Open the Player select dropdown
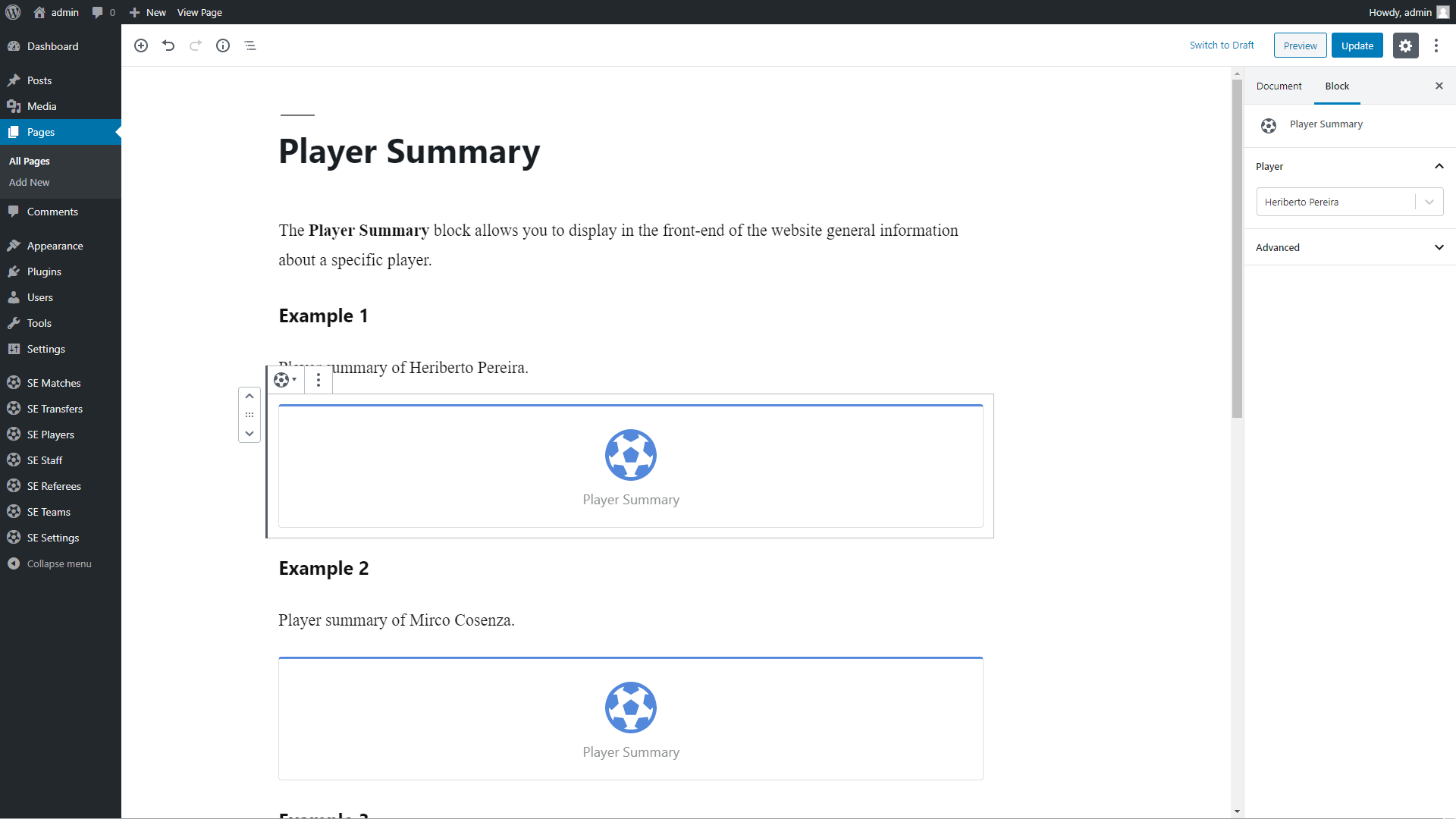Image resolution: width=1456 pixels, height=819 pixels. tap(1349, 202)
